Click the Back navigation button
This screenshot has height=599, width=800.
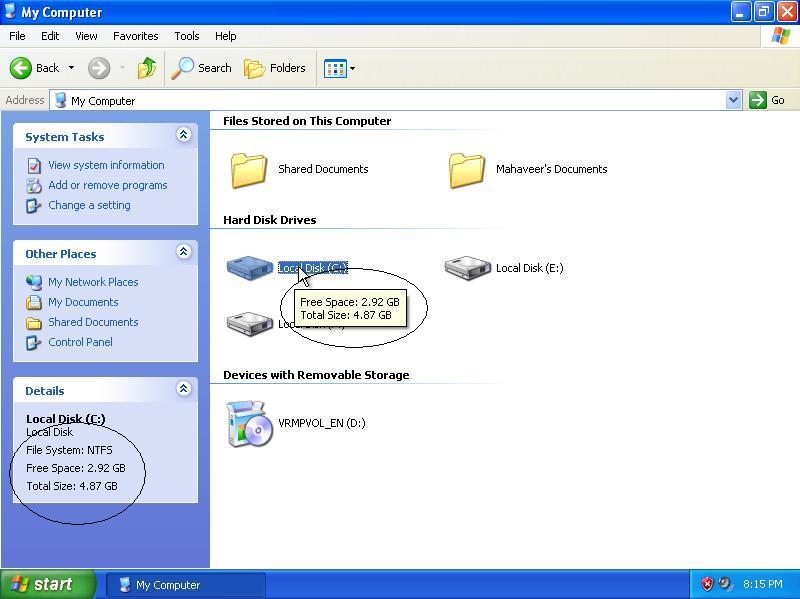coord(33,68)
